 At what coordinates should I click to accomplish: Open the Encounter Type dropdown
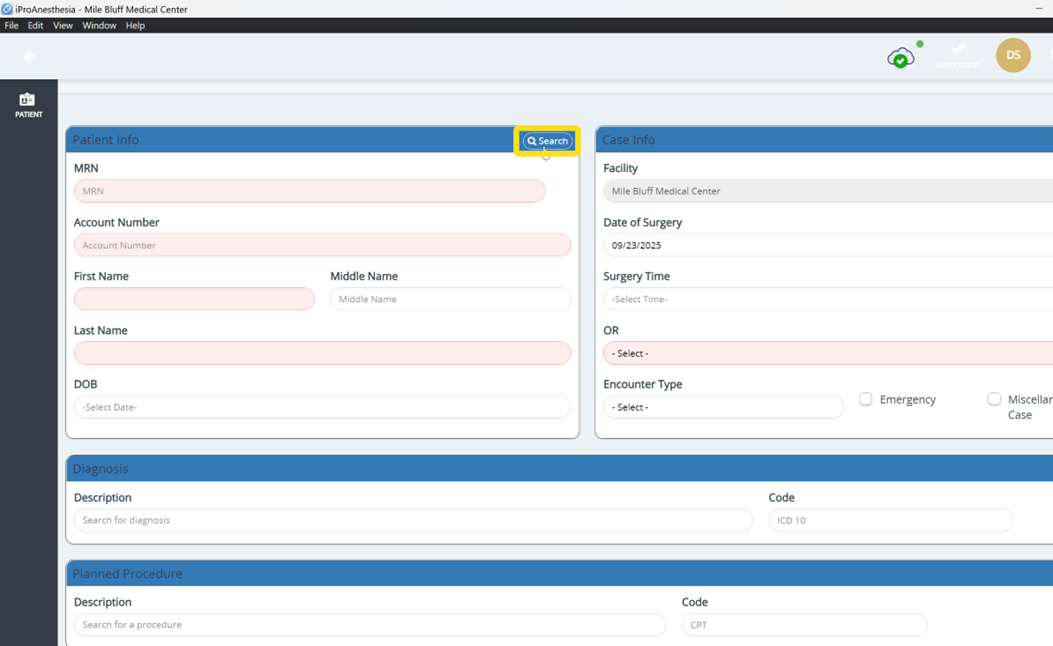(x=723, y=407)
